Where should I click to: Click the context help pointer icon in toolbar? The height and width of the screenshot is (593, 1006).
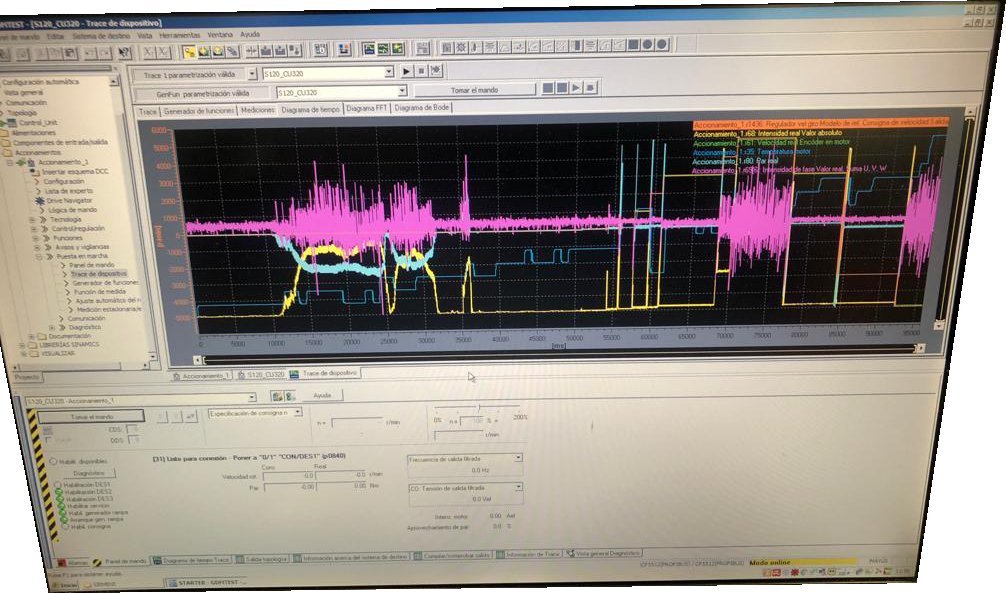[124, 53]
